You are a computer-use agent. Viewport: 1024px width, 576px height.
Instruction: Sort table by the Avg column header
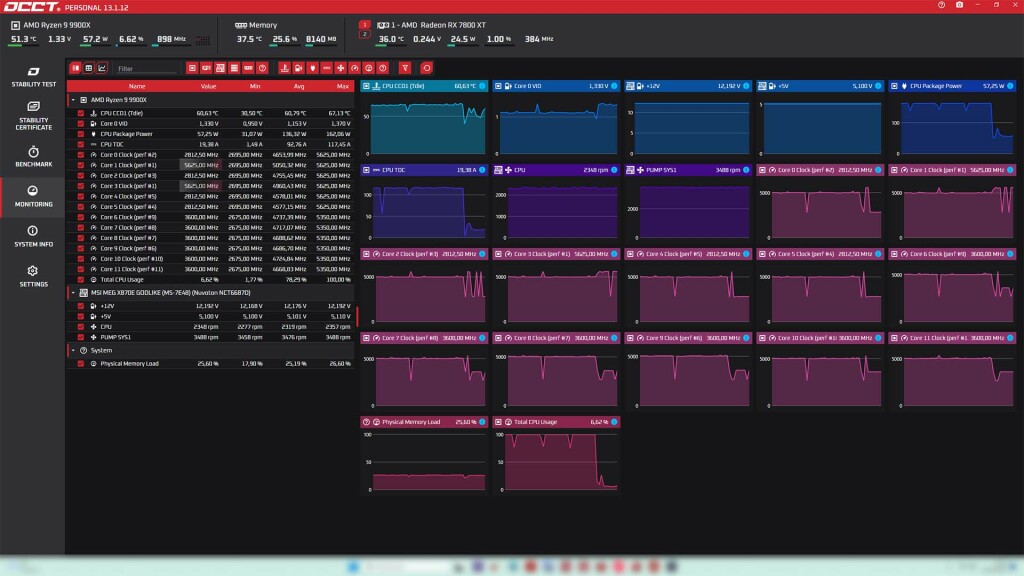click(x=298, y=86)
